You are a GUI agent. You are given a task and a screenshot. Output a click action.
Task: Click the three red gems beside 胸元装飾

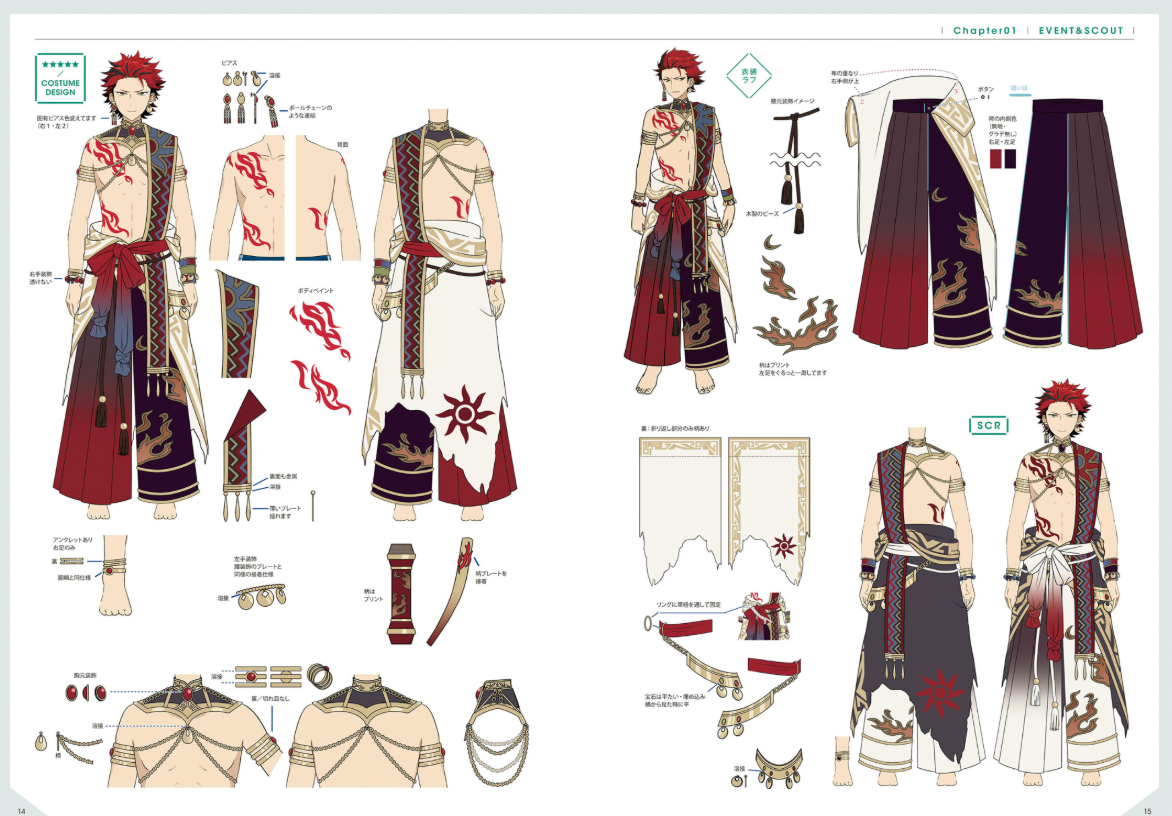[86, 693]
